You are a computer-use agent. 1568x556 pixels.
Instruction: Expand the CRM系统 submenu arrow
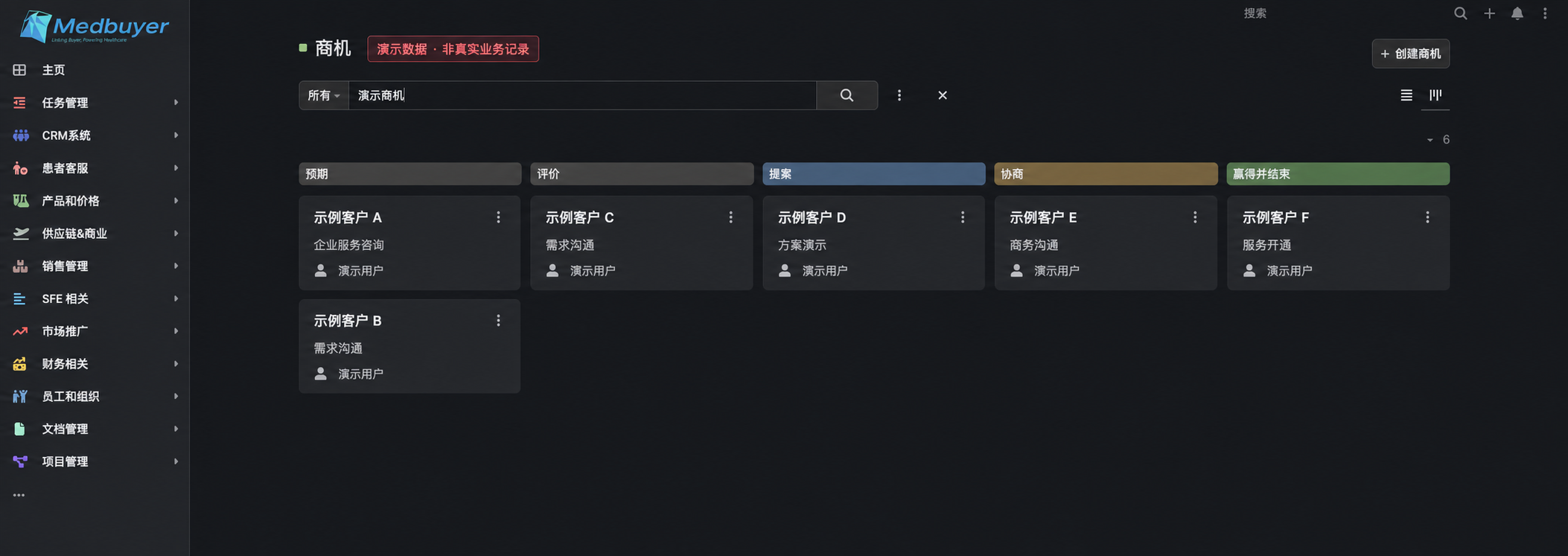[176, 135]
